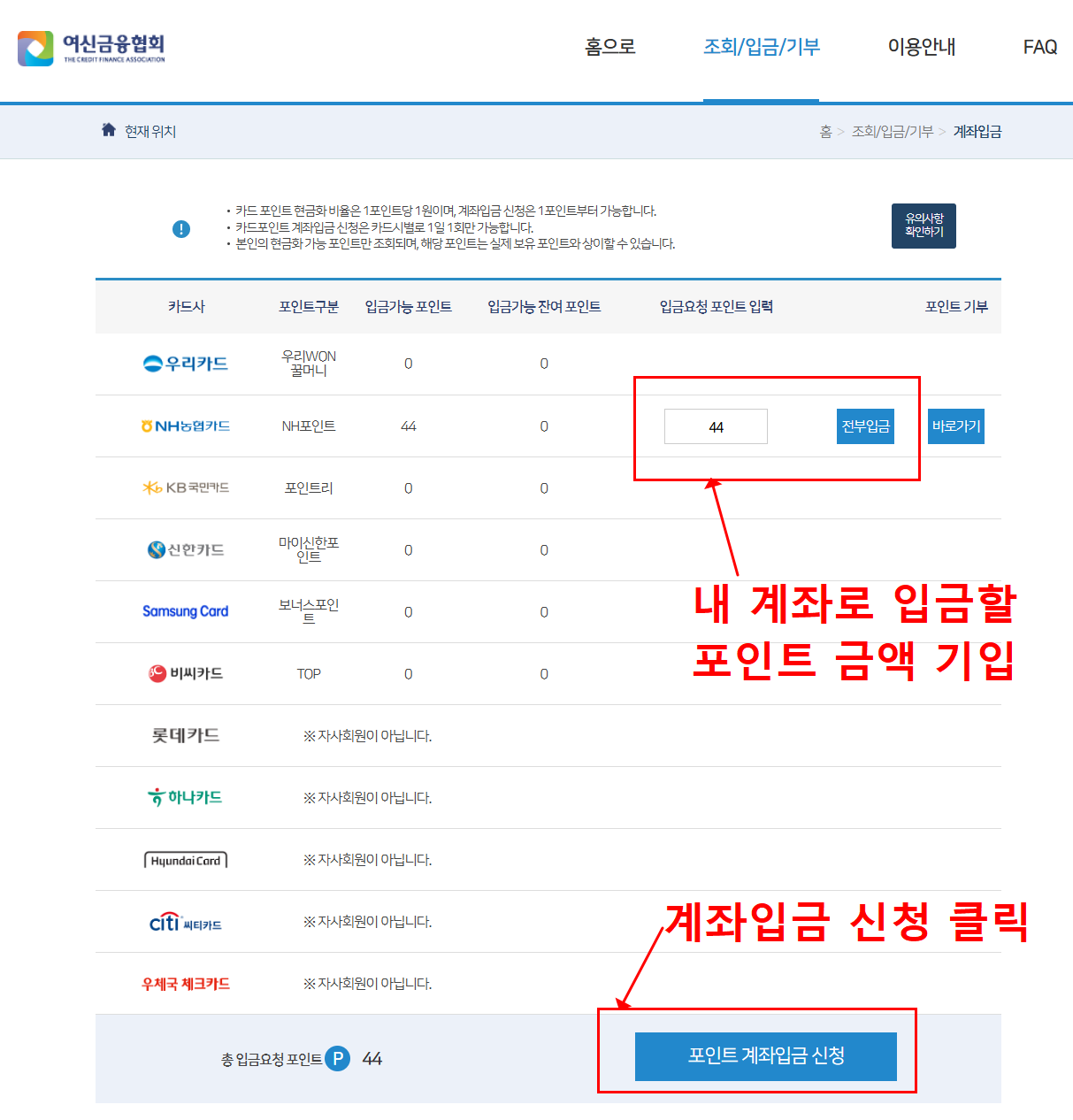Click the 롯데카드 logo
The height and width of the screenshot is (1120, 1073).
point(186,735)
